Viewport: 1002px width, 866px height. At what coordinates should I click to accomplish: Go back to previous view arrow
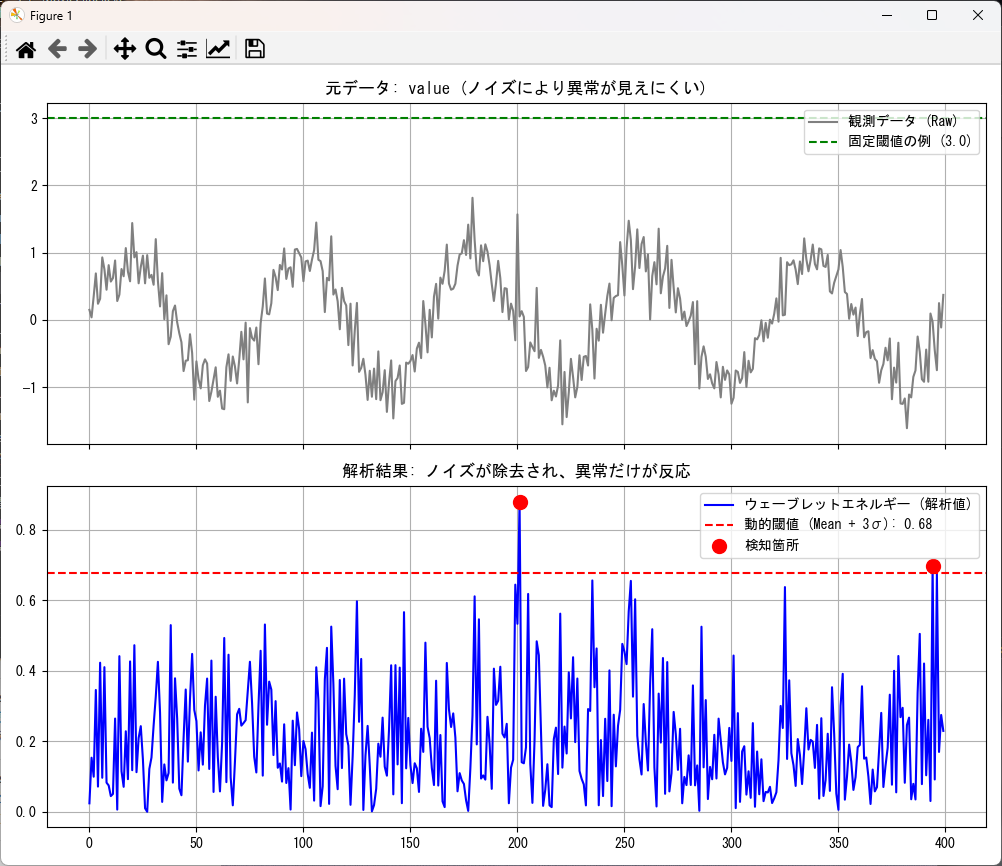(x=57, y=49)
